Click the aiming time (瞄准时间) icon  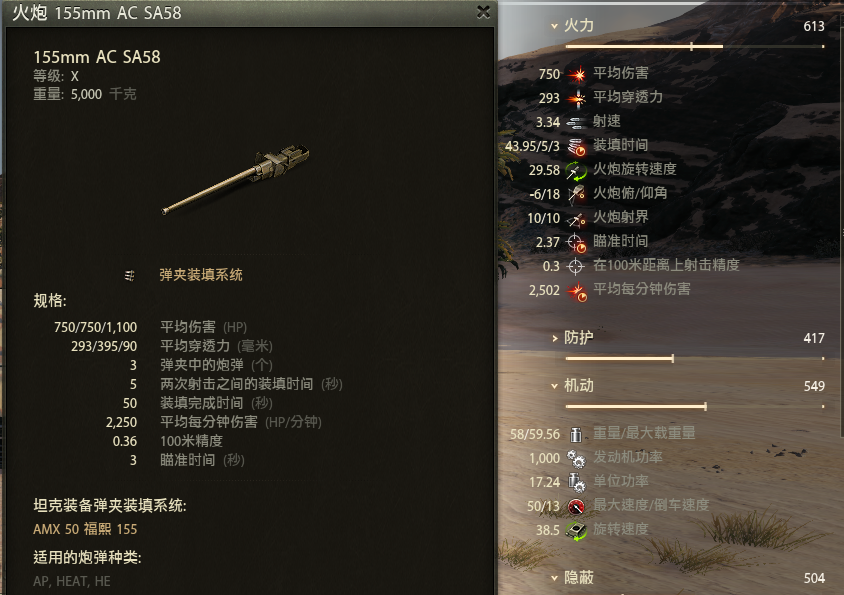pyautogui.click(x=577, y=242)
